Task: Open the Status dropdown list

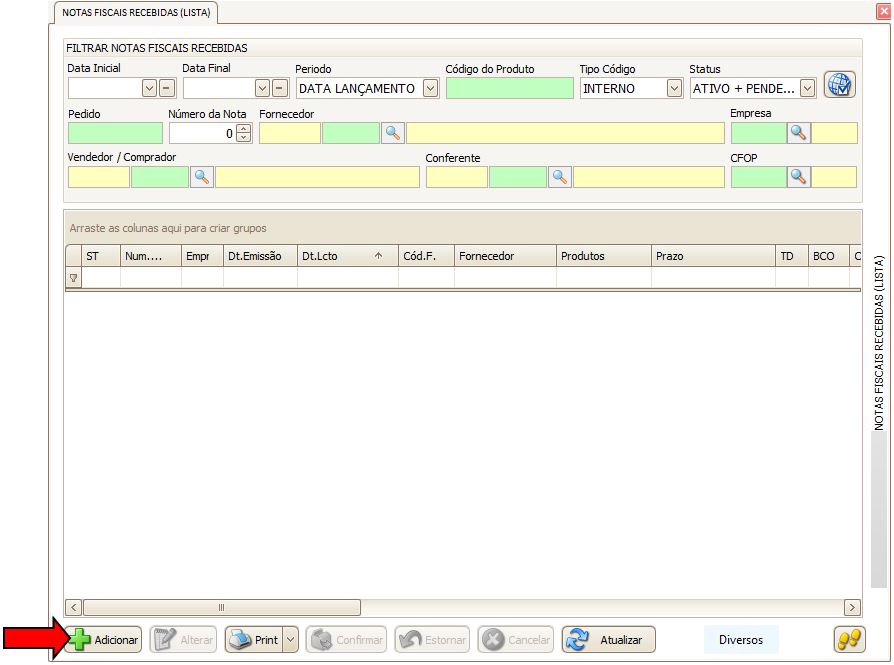Action: pyautogui.click(x=808, y=88)
